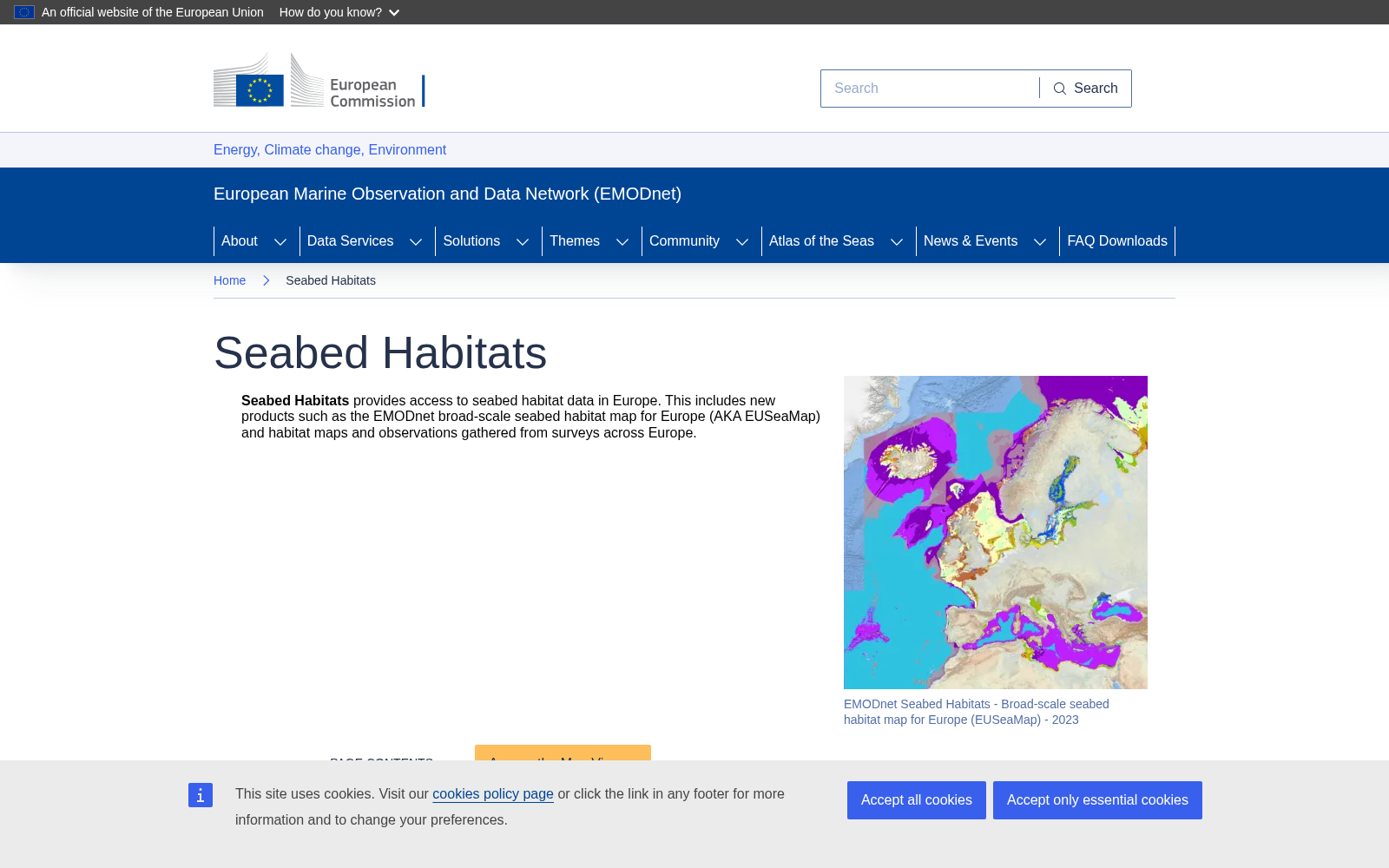The height and width of the screenshot is (868, 1389).
Task: Expand the Themes submenu chevron
Action: click(622, 241)
